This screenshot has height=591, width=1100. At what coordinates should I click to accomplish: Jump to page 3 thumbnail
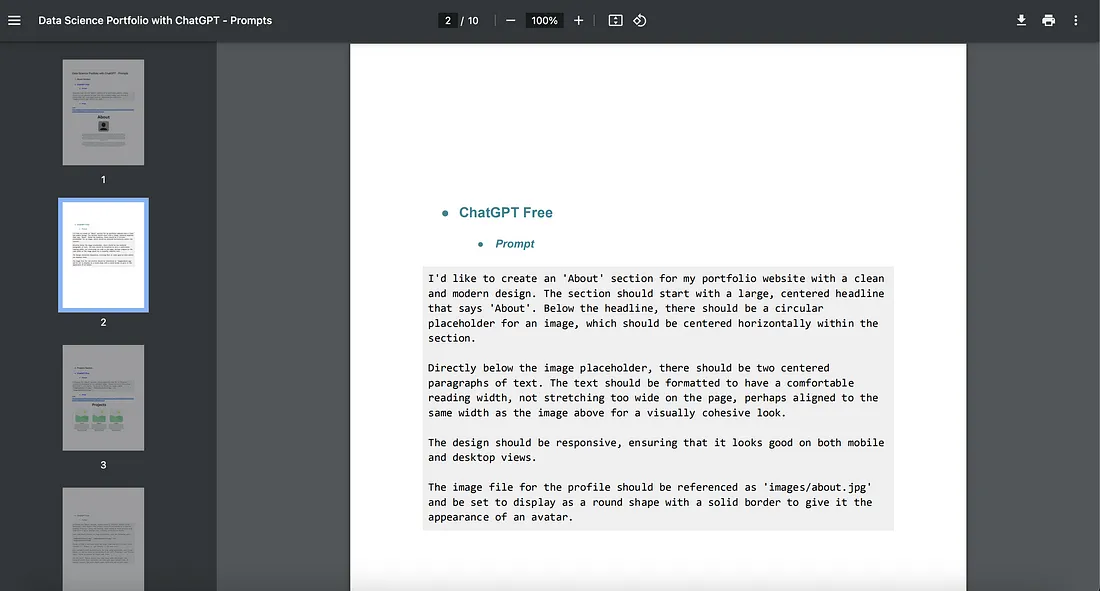103,397
